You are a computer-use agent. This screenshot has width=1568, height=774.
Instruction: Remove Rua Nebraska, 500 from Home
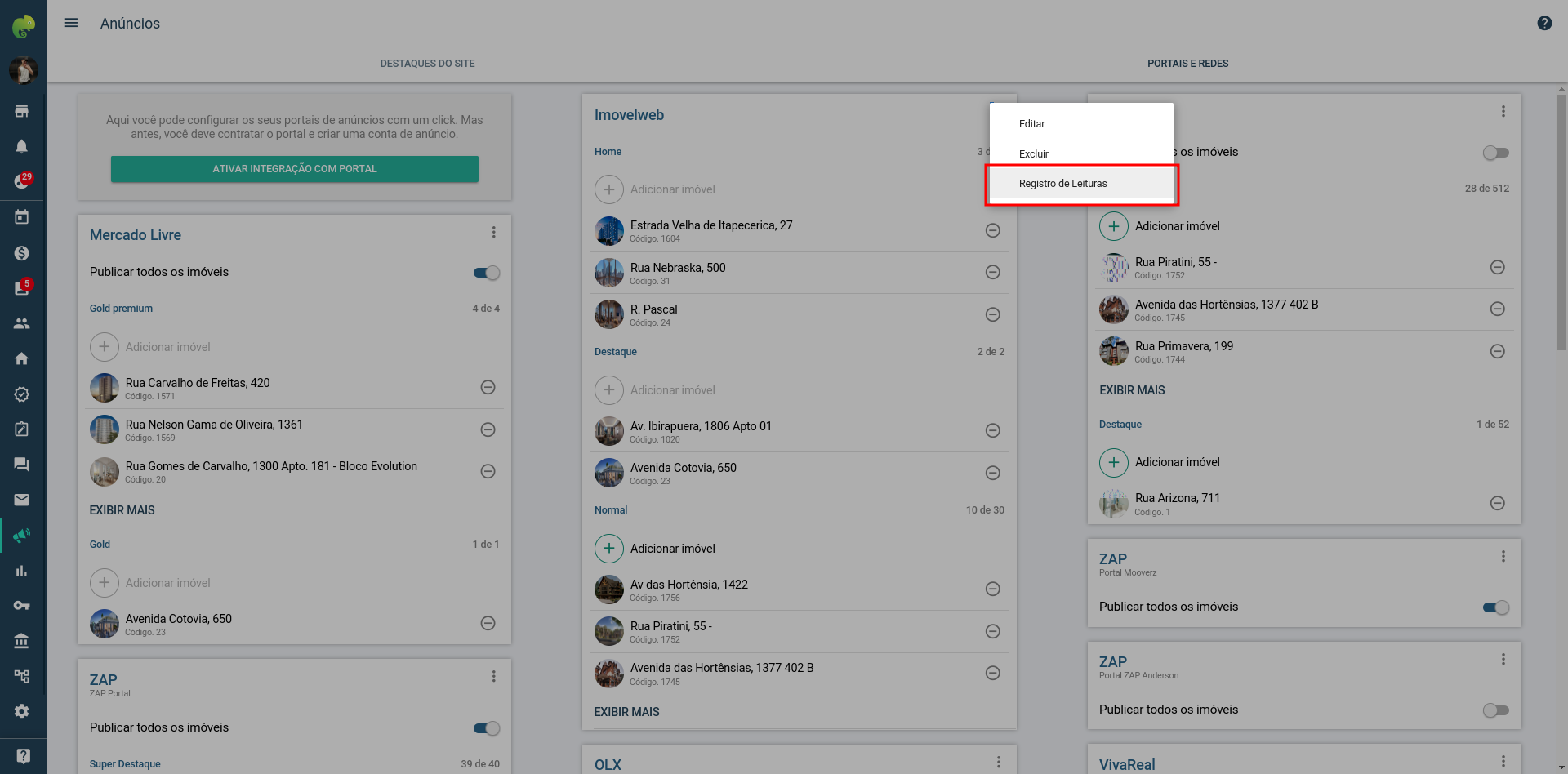click(x=992, y=272)
